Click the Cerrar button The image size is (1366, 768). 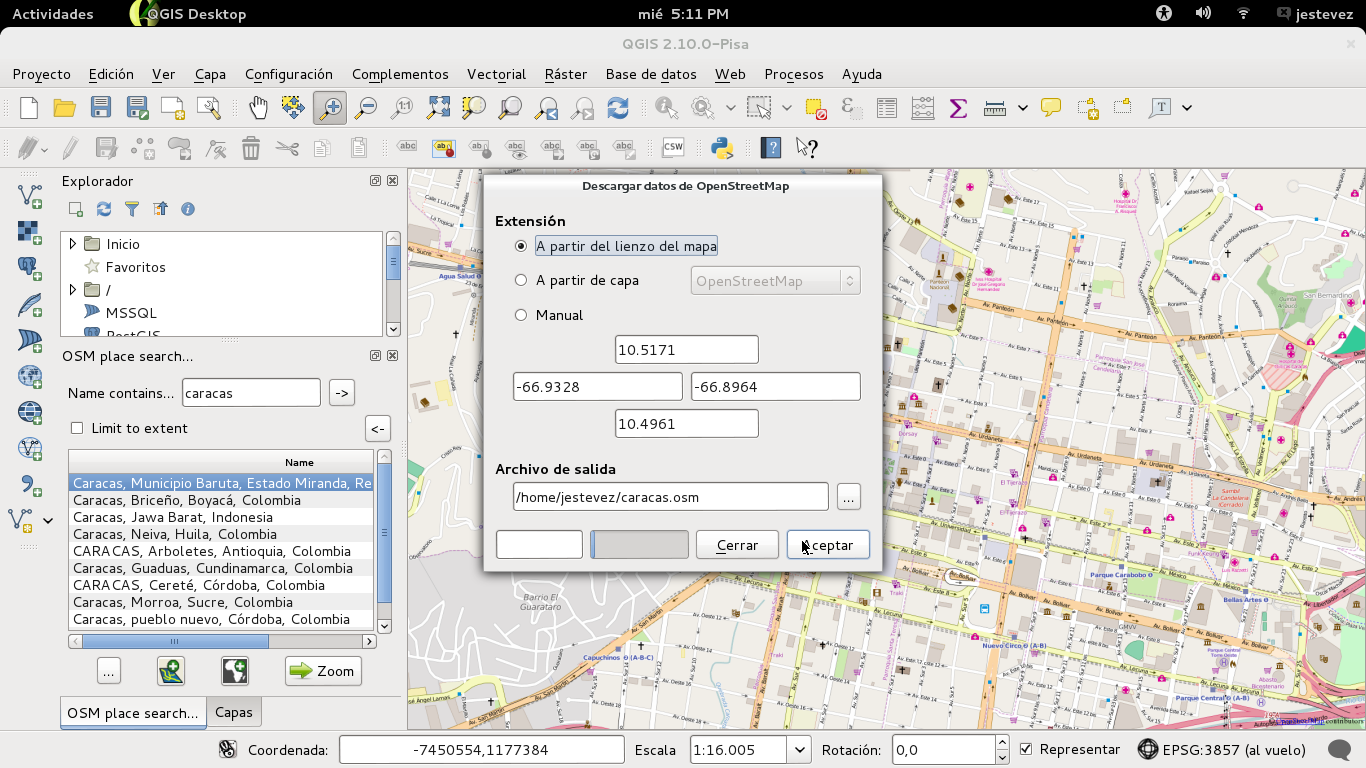pyautogui.click(x=737, y=545)
